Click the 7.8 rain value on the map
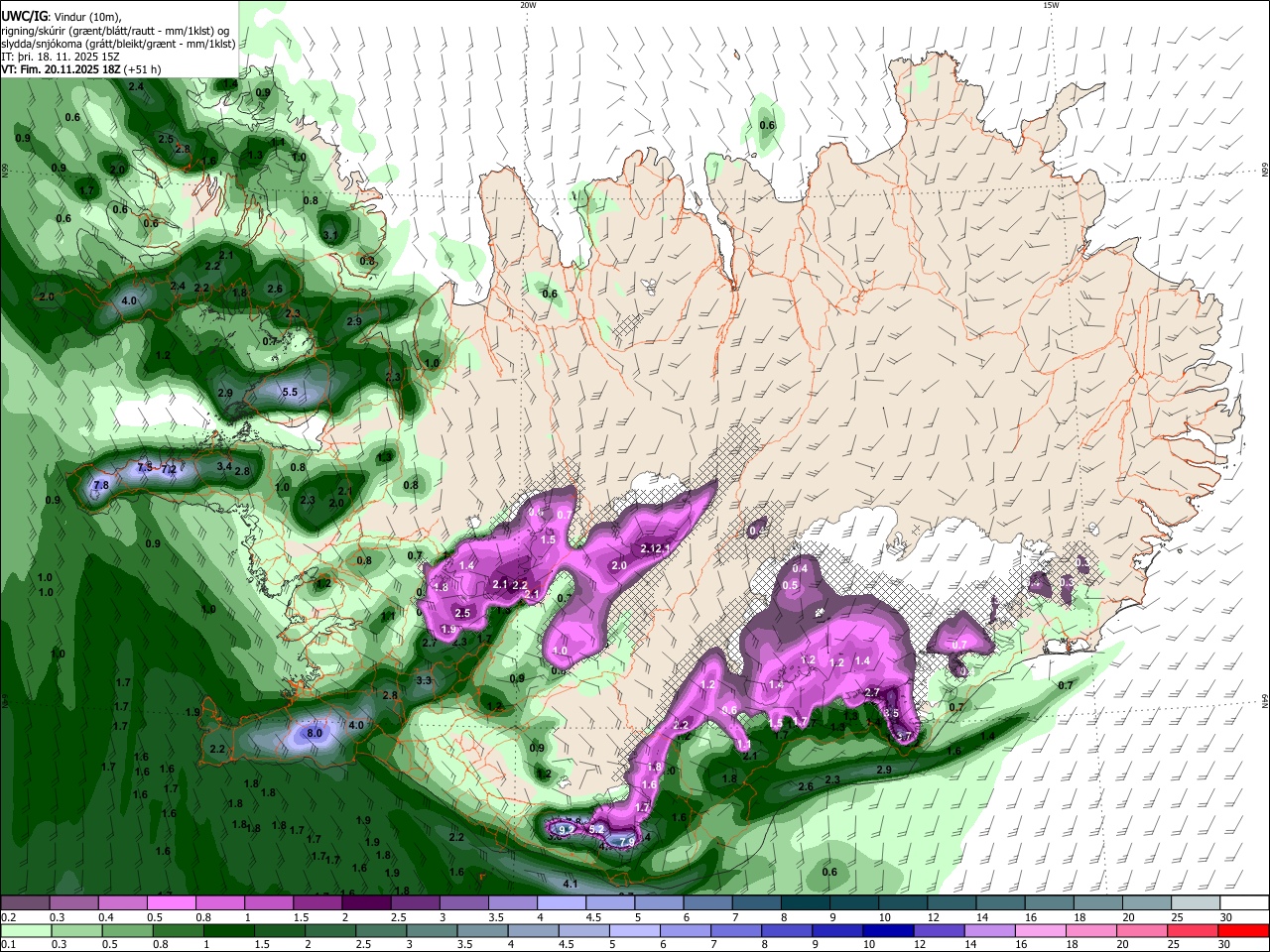The width and height of the screenshot is (1270, 952). click(x=100, y=485)
